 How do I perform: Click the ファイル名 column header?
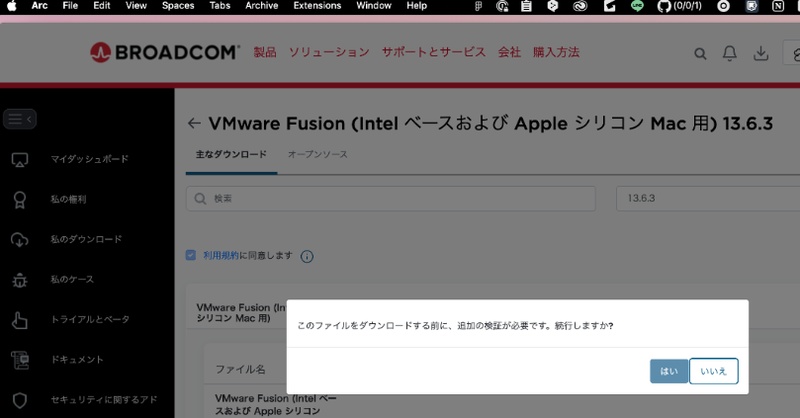pos(240,370)
